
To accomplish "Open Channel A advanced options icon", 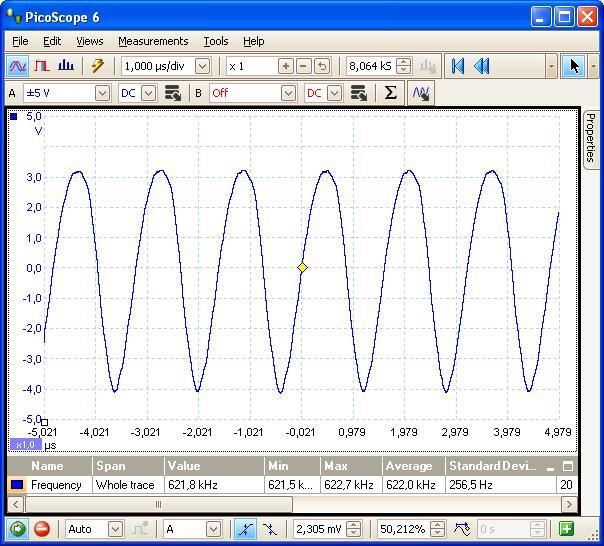I will [173, 93].
